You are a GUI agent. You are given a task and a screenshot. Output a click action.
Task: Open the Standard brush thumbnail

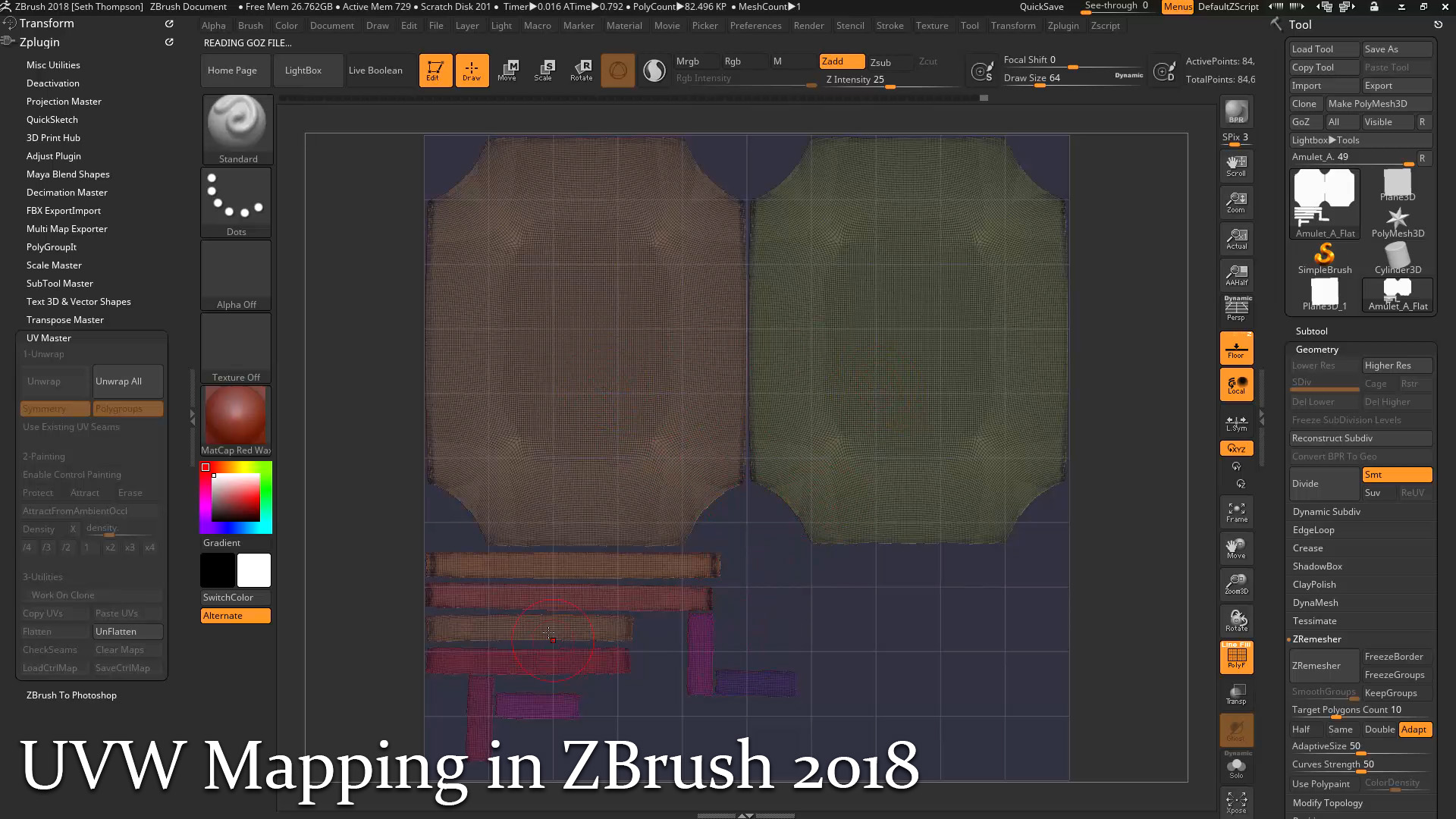(x=237, y=129)
